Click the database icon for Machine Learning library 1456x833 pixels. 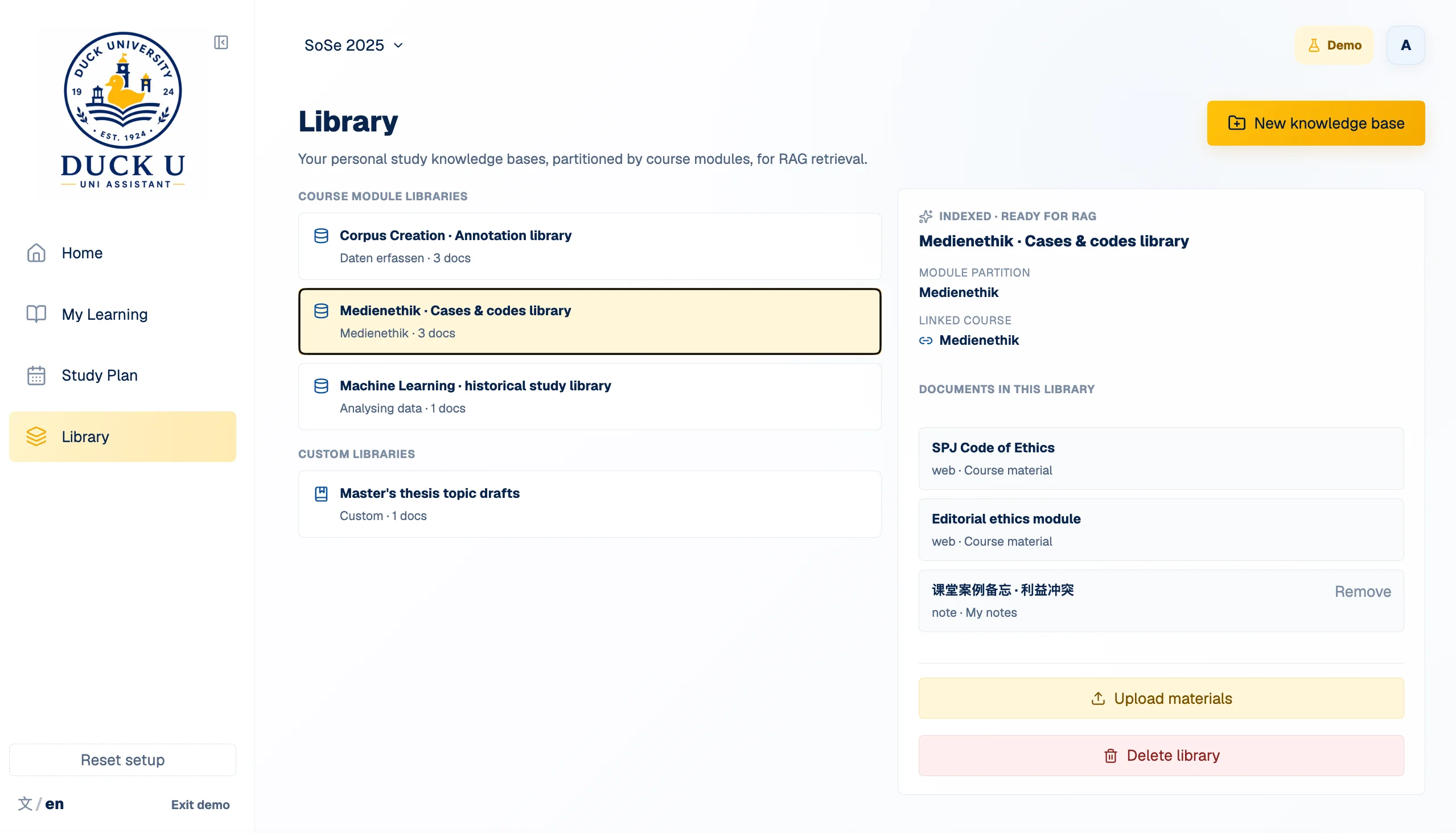click(321, 386)
